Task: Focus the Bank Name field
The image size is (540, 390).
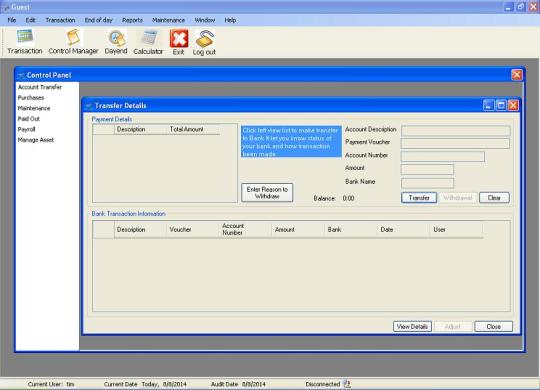Action: (427, 183)
